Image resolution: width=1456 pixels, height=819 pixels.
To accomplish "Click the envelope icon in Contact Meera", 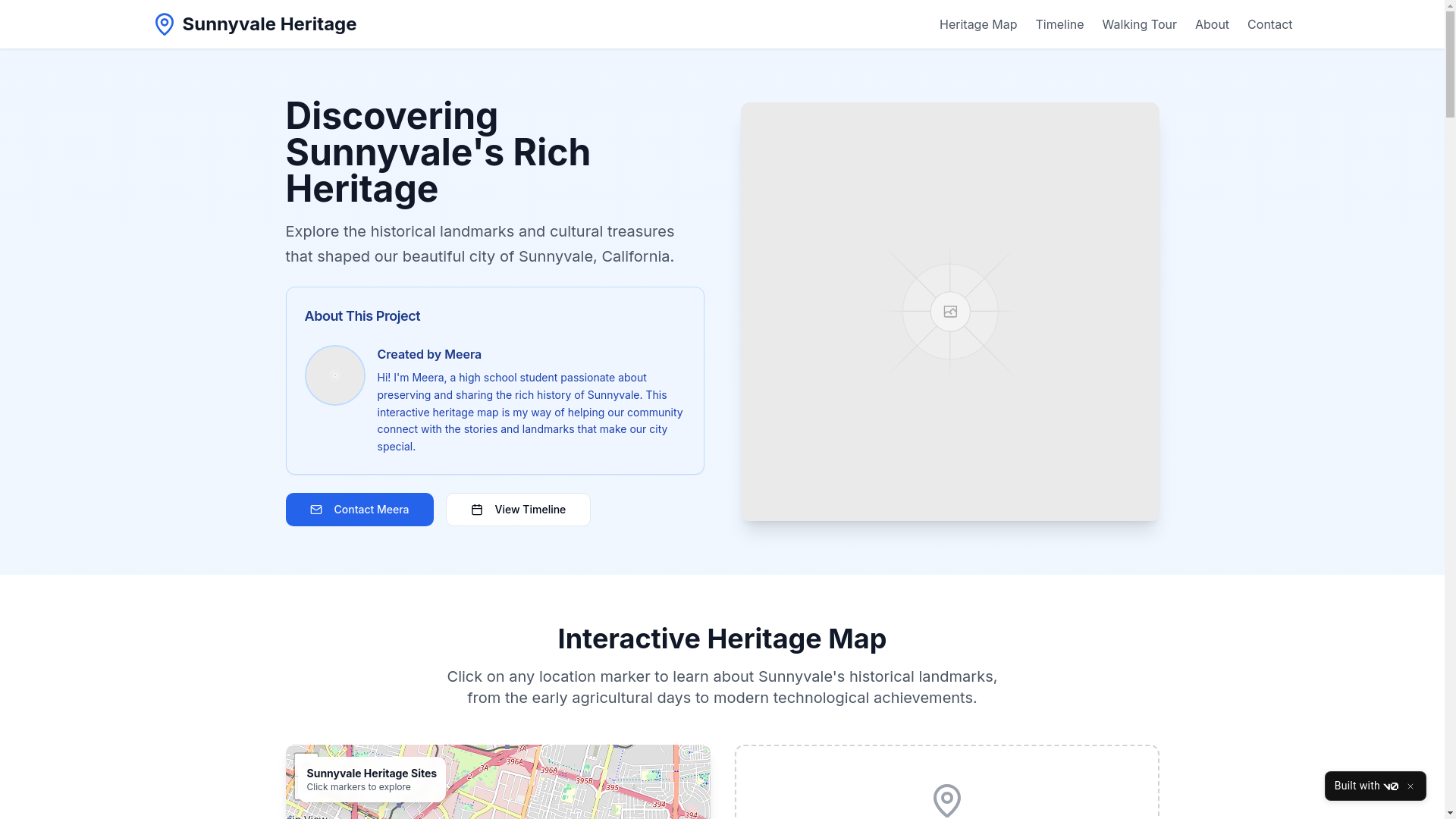I will pyautogui.click(x=316, y=510).
